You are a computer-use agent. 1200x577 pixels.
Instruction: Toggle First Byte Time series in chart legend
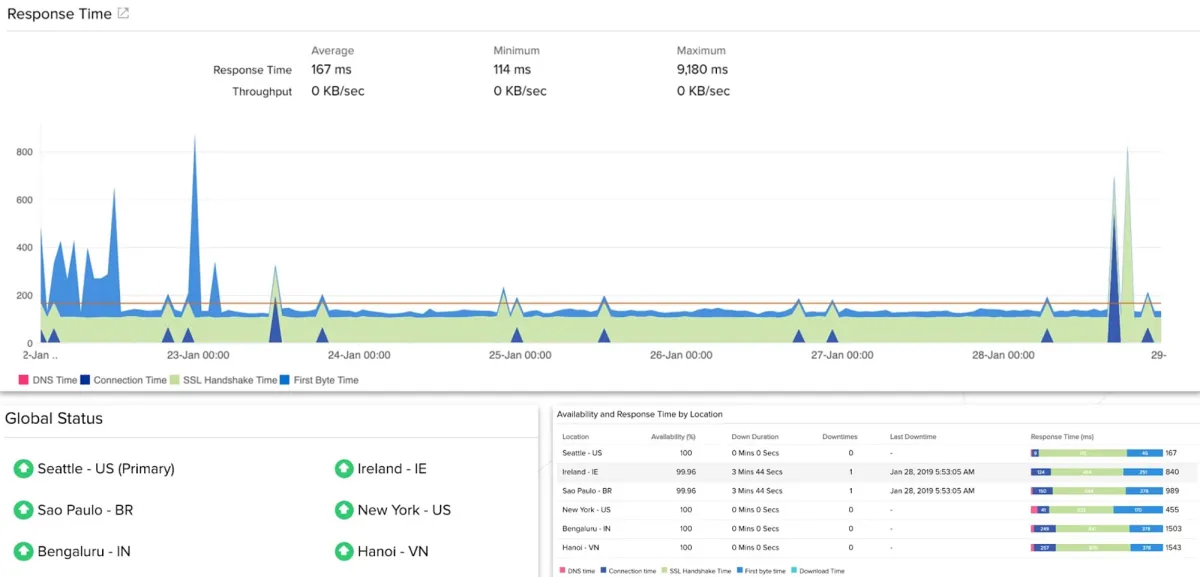pos(320,380)
